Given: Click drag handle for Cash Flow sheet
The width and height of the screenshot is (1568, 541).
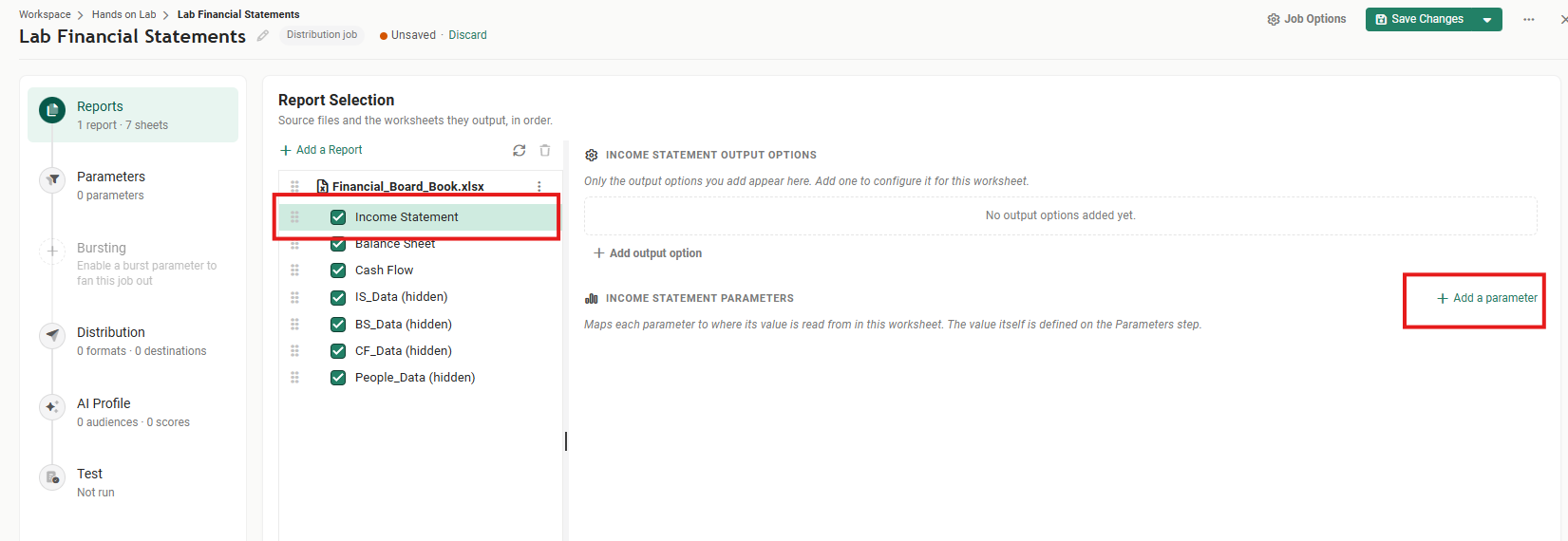Looking at the screenshot, I should 294,270.
